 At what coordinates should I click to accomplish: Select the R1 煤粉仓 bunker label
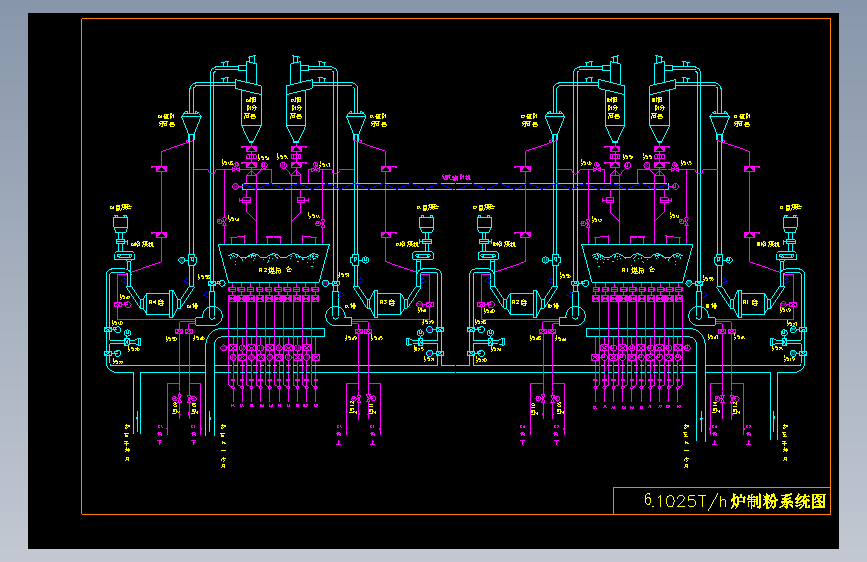click(638, 270)
